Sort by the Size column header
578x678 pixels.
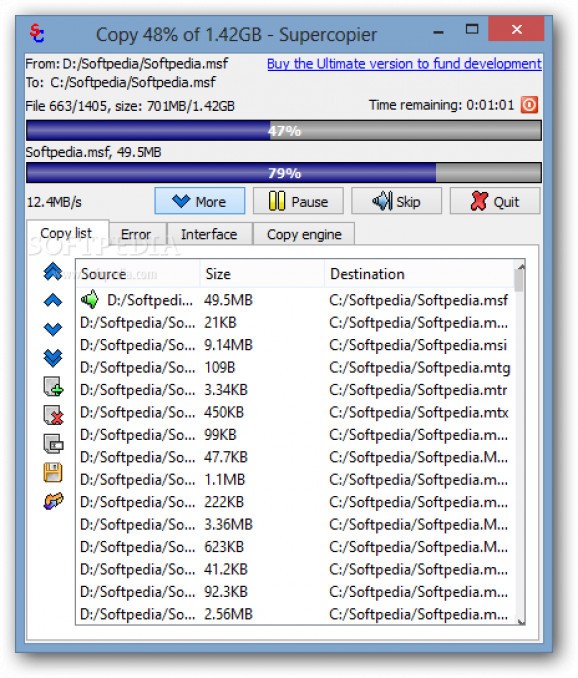coord(262,274)
